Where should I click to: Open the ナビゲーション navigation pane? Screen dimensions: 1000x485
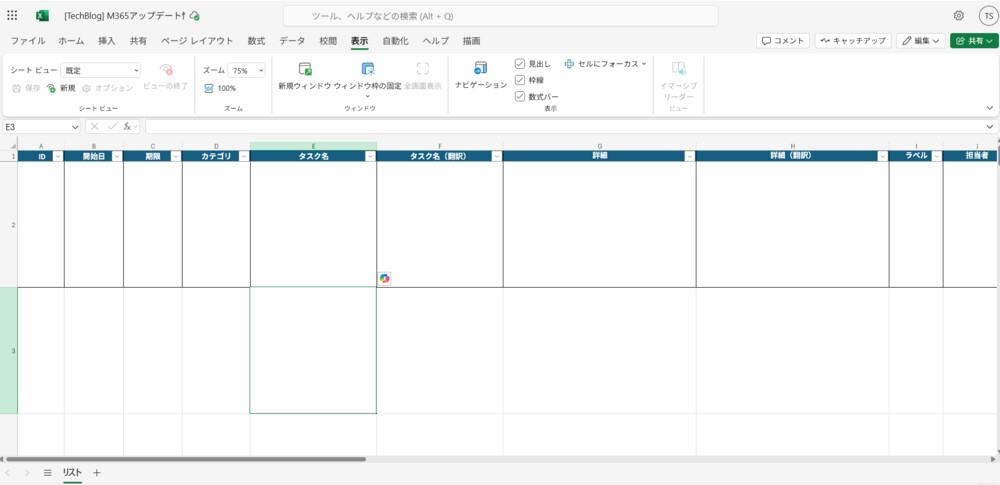point(481,68)
